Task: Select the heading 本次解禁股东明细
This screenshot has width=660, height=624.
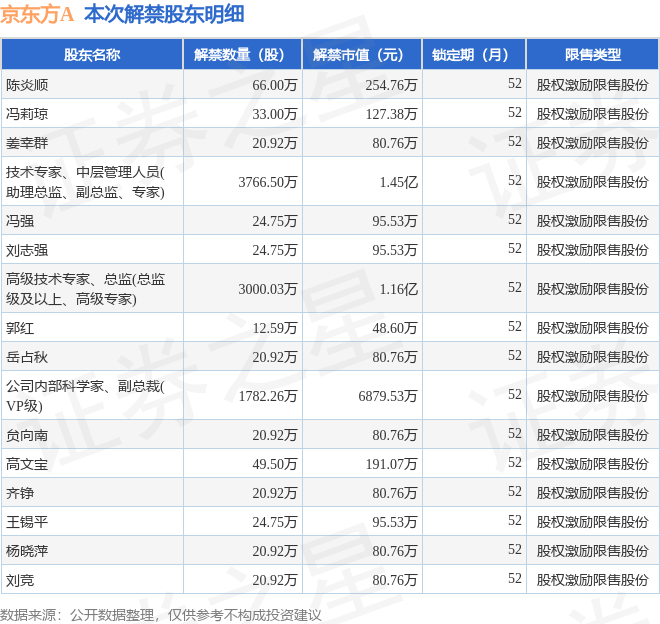Action: (x=164, y=14)
